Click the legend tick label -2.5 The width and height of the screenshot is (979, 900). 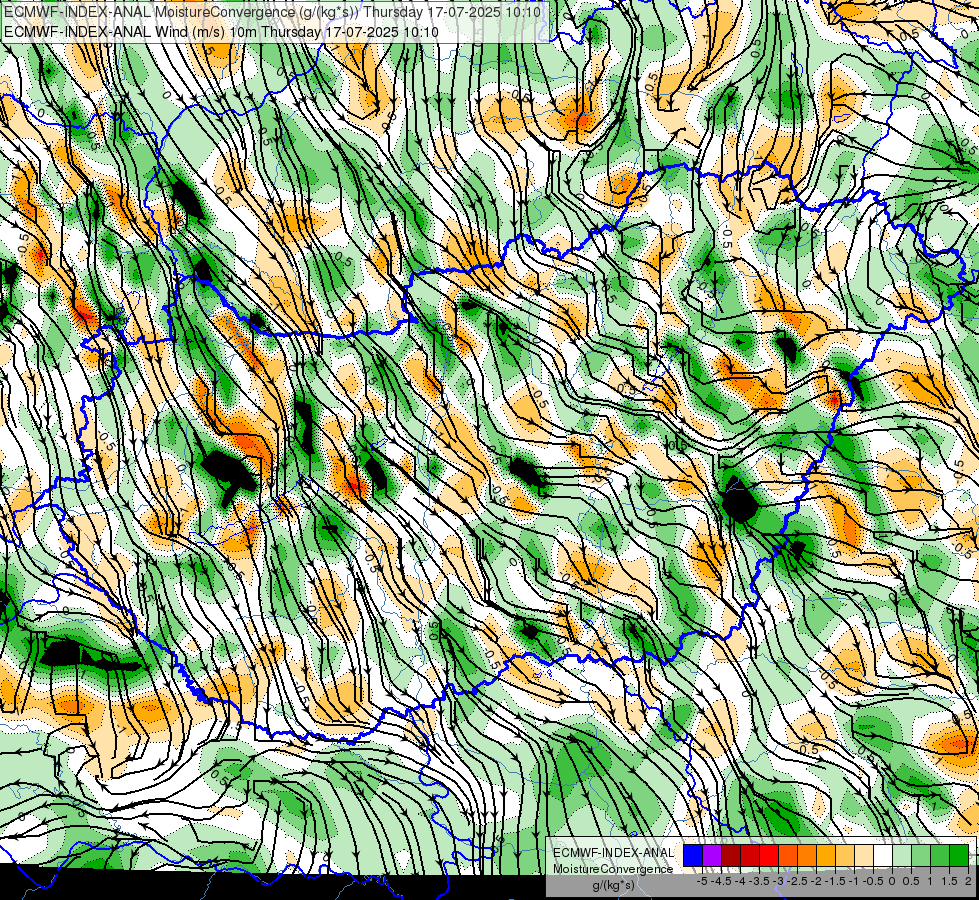tap(797, 881)
